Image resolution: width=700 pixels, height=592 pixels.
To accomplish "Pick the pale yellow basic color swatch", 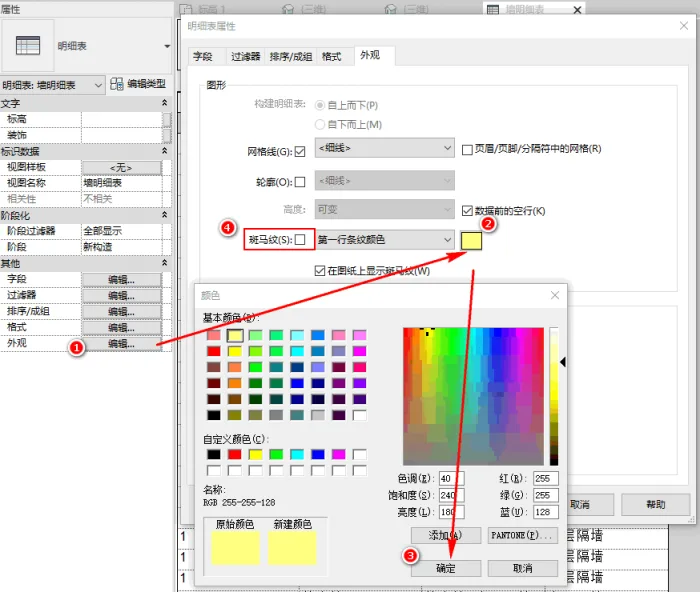I will tap(235, 335).
